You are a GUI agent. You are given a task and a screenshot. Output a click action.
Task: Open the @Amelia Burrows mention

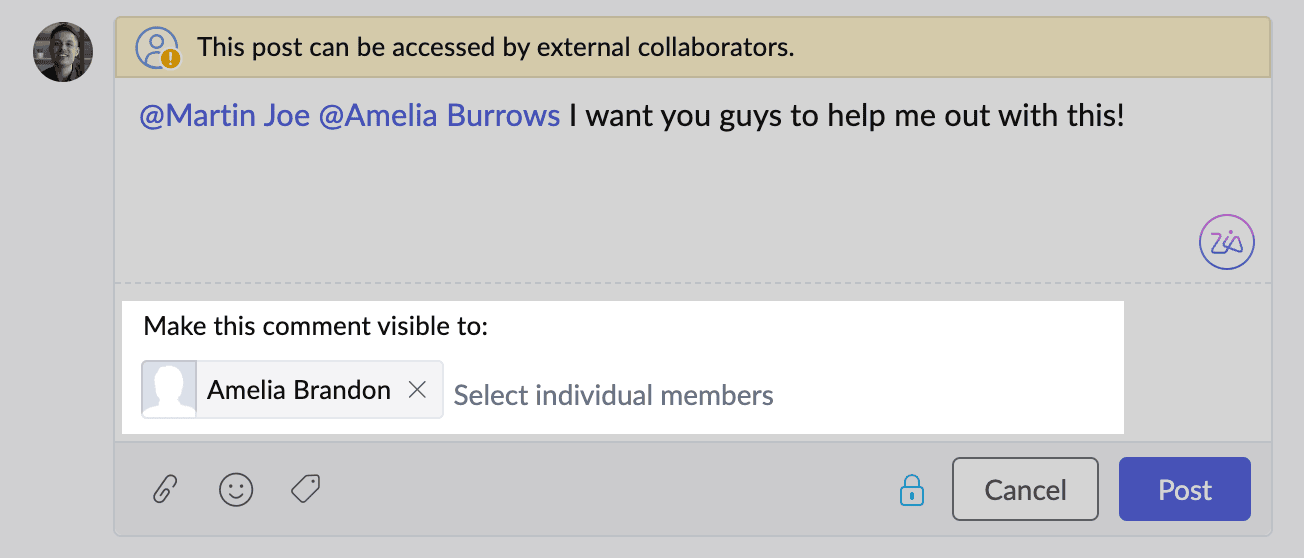pos(439,116)
